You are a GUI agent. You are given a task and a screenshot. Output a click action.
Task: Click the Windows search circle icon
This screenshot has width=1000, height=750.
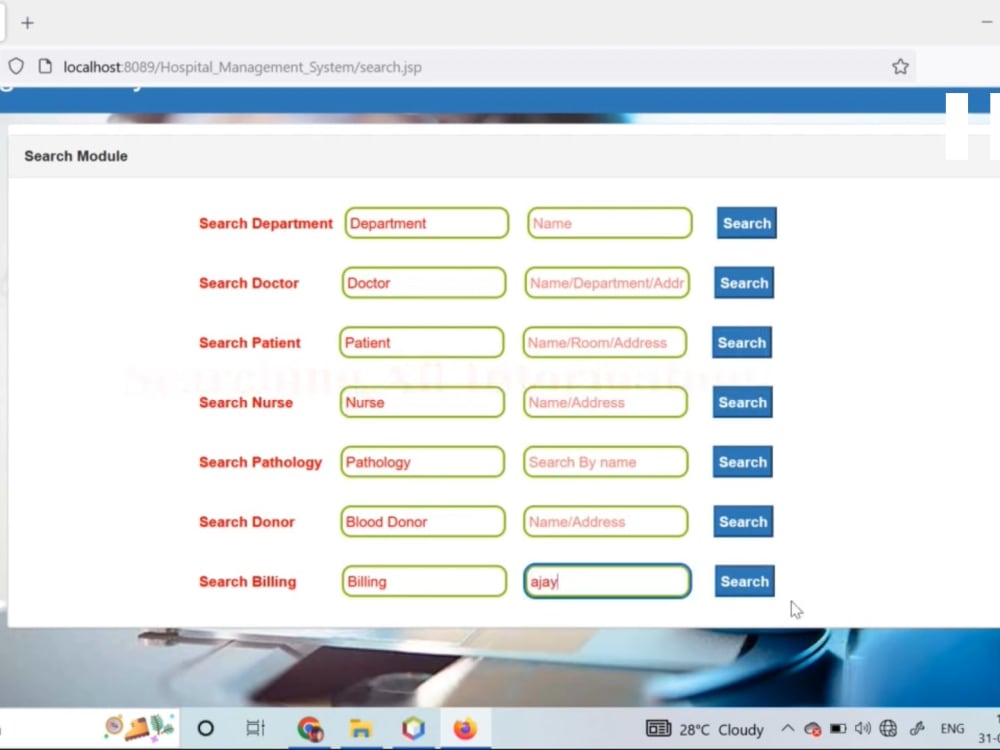click(205, 728)
